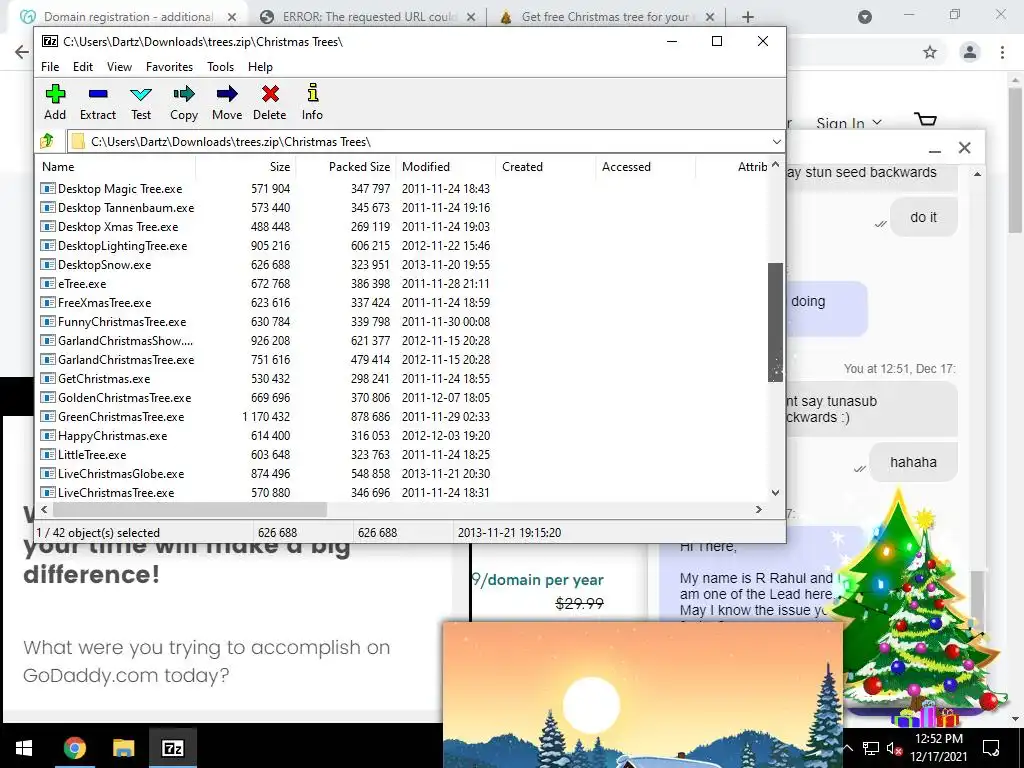Click the file icon beside LittleTree.exe
The height and width of the screenshot is (768, 1024).
(48, 454)
